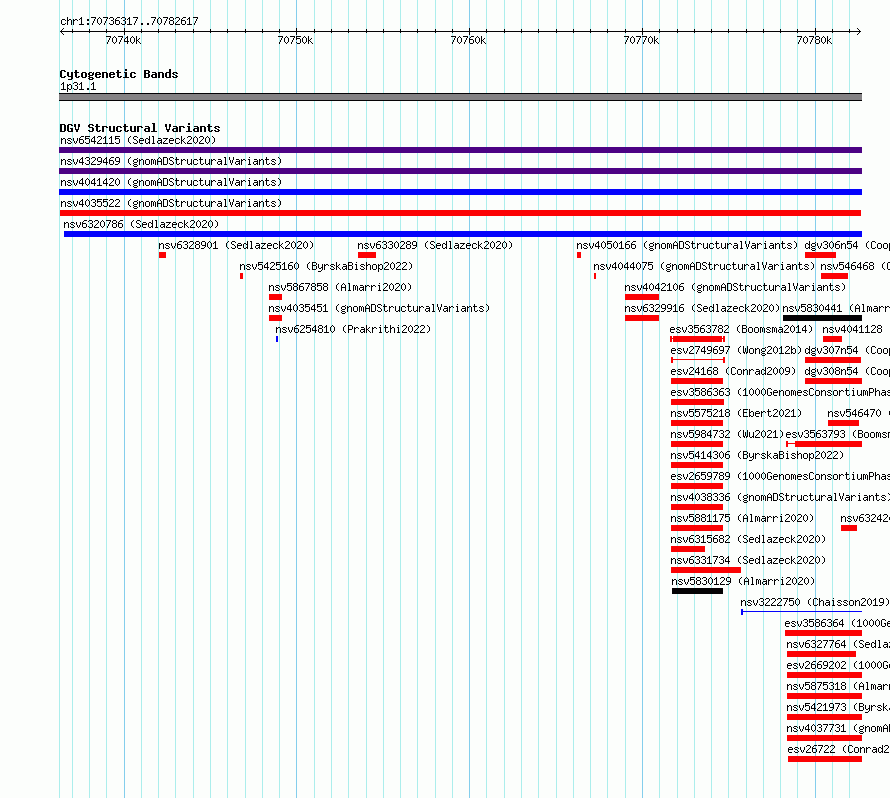This screenshot has height=798, width=890.
Task: Click the nsv5575218 (Ebert2021) label
Action: (736, 413)
